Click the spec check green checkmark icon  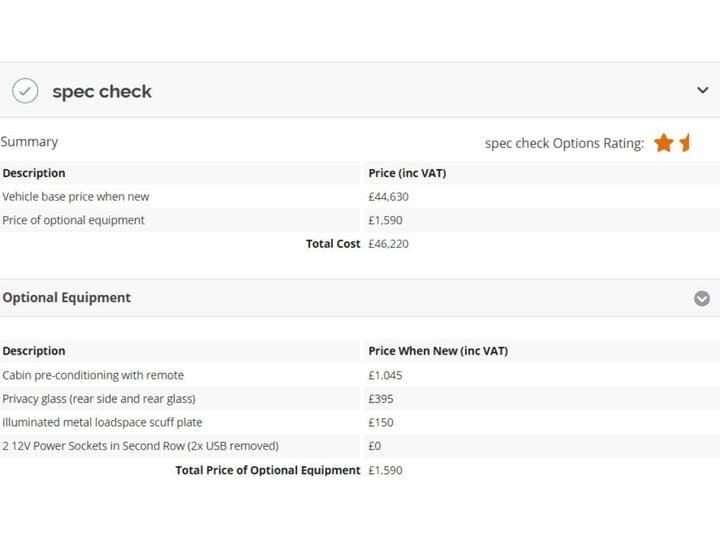click(x=25, y=90)
